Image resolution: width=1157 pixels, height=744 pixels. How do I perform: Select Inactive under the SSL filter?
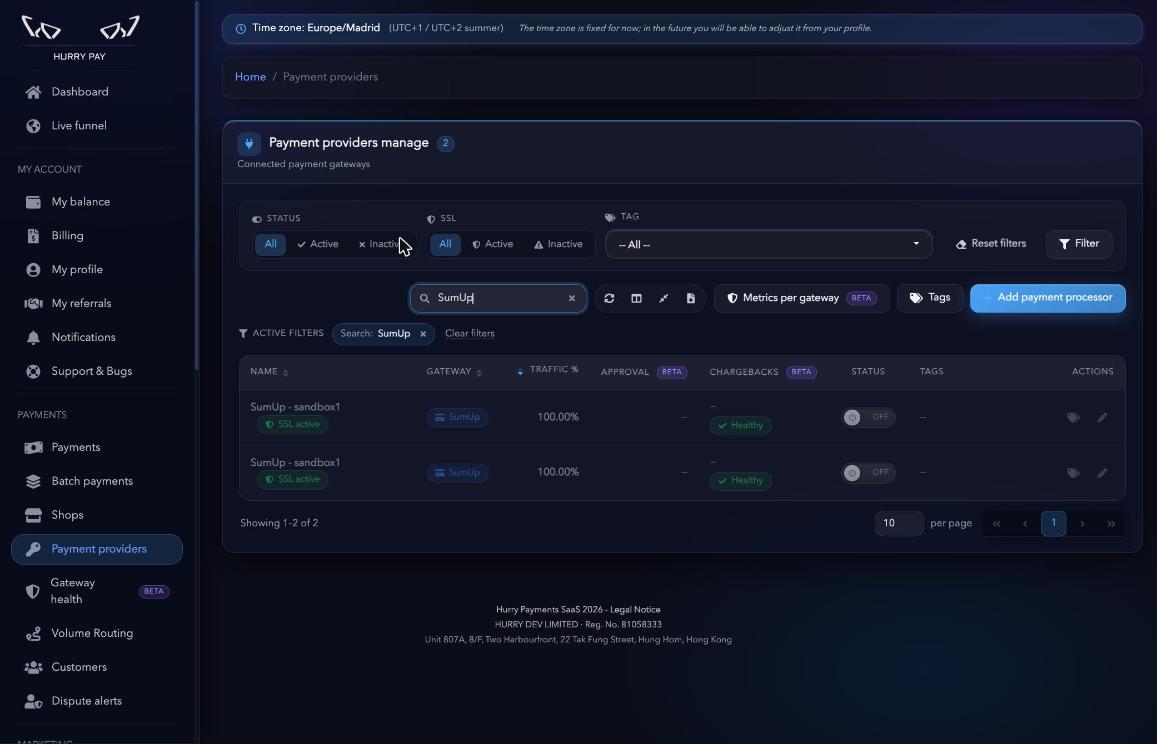(559, 244)
